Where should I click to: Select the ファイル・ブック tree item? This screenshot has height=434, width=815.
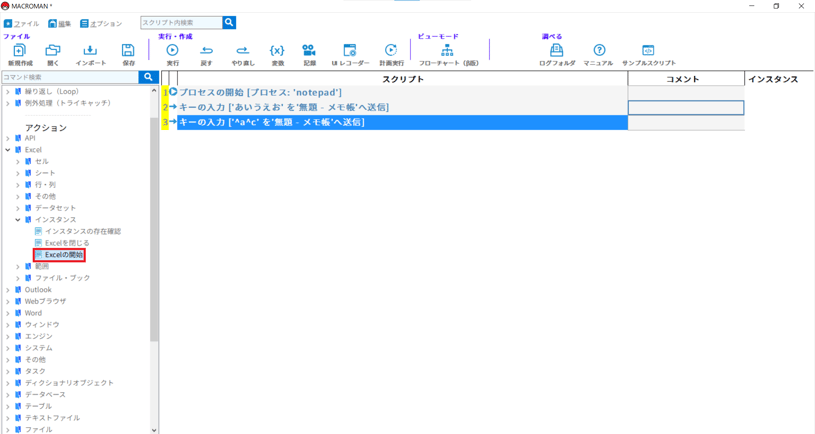tap(62, 278)
